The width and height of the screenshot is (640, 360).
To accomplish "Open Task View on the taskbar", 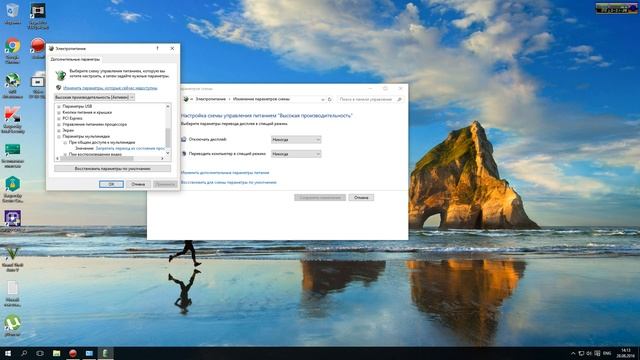I will [40, 353].
